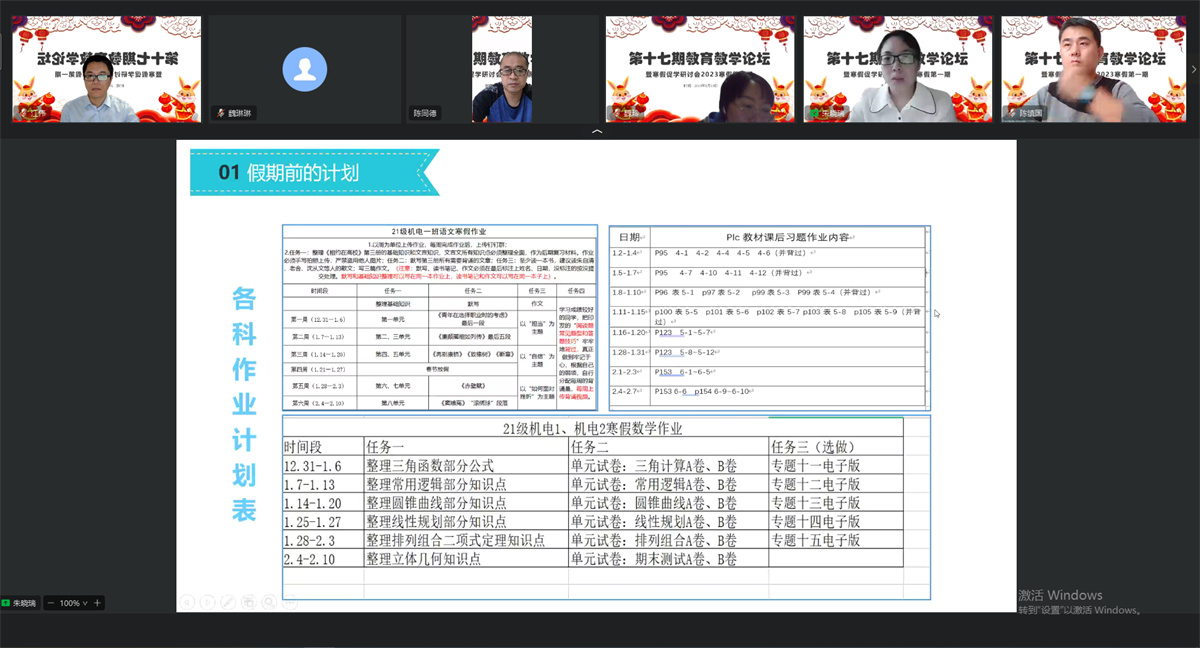Click the table title 21级机电1、机电2寒假数学作业
The width and height of the screenshot is (1200, 648).
point(592,428)
